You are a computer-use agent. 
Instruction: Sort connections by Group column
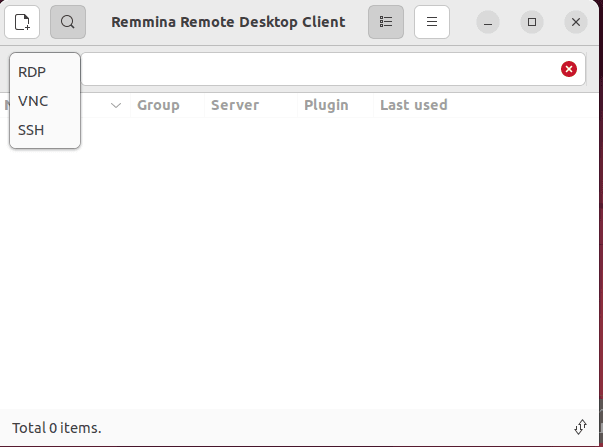158,105
